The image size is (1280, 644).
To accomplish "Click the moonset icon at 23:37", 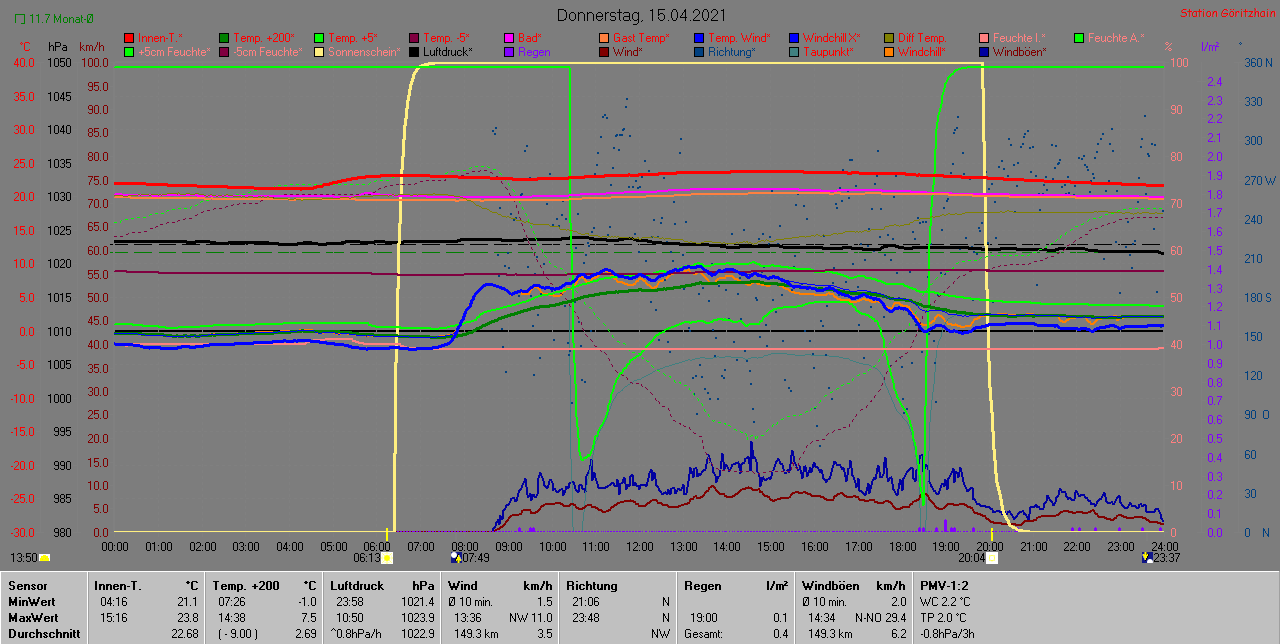I will [x=1146, y=557].
